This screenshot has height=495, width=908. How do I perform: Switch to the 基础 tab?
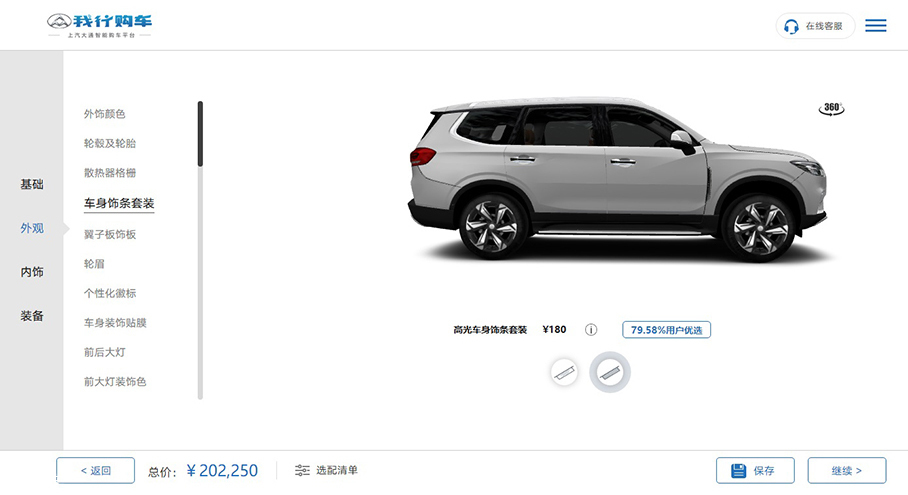(32, 184)
